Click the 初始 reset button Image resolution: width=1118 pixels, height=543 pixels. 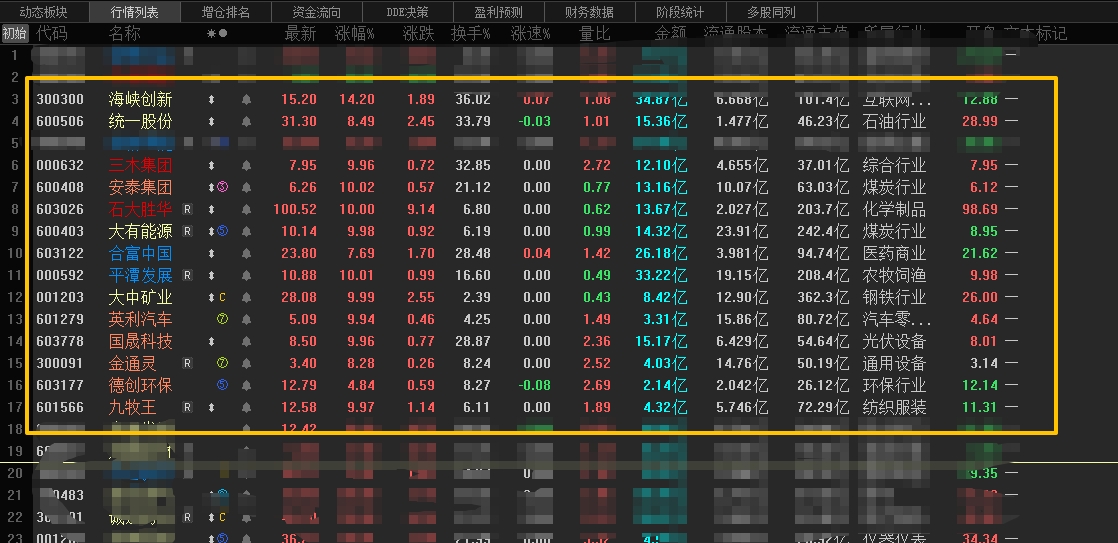click(x=15, y=33)
